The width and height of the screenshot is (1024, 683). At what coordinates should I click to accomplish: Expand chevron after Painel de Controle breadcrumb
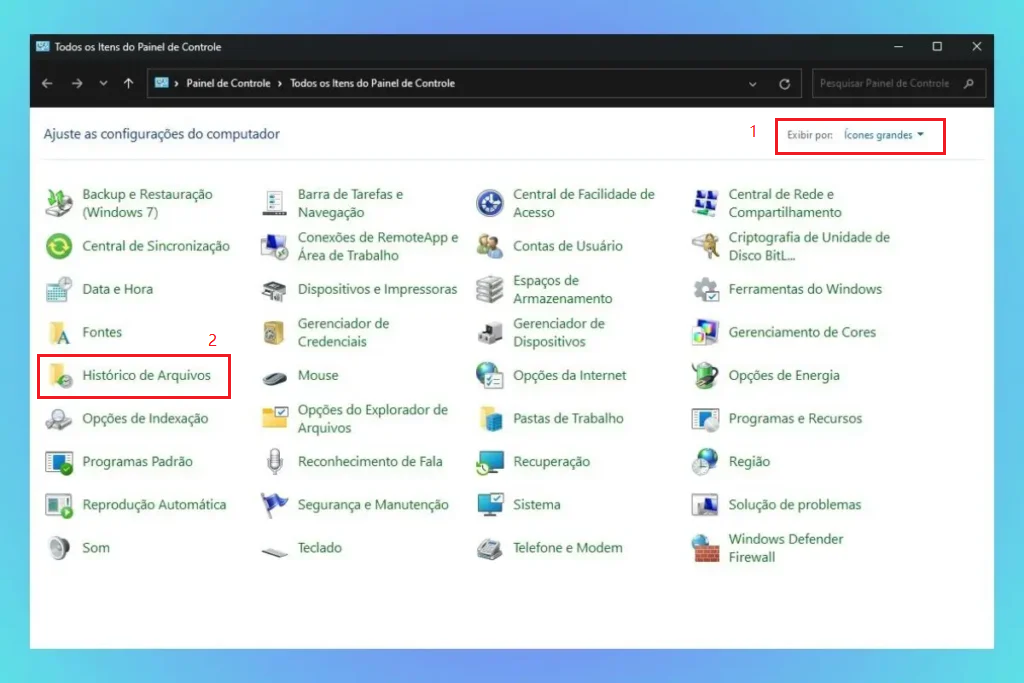pyautogui.click(x=280, y=84)
